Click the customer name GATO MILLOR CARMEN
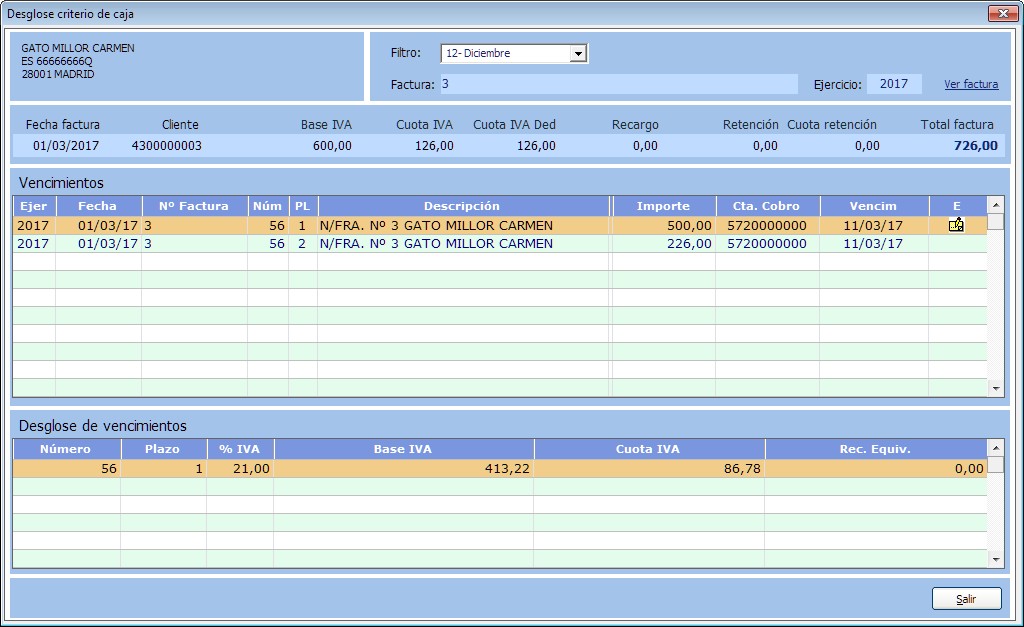Viewport: 1024px width, 627px height. 78,48
